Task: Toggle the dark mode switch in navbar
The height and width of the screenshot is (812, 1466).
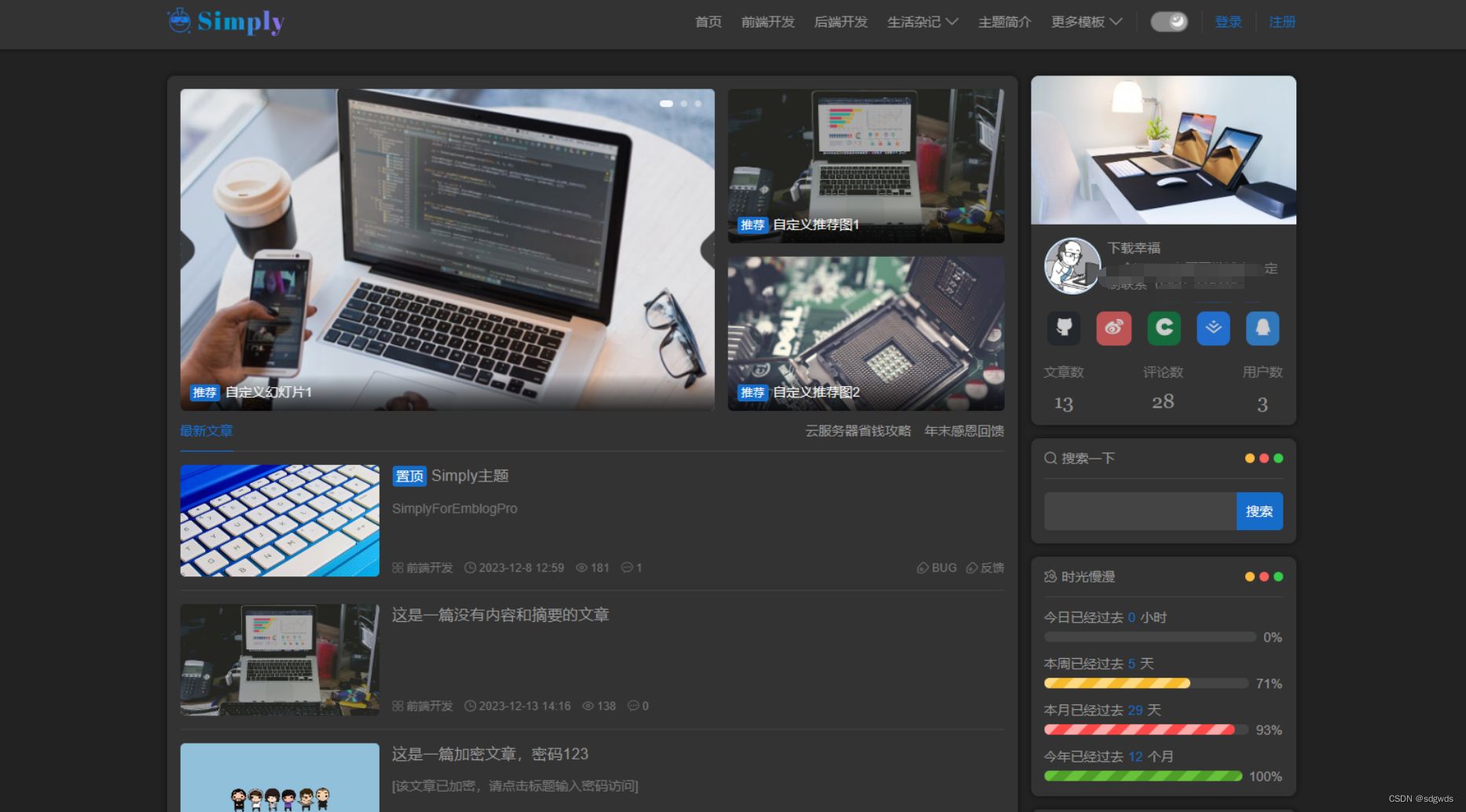Action: click(1169, 21)
